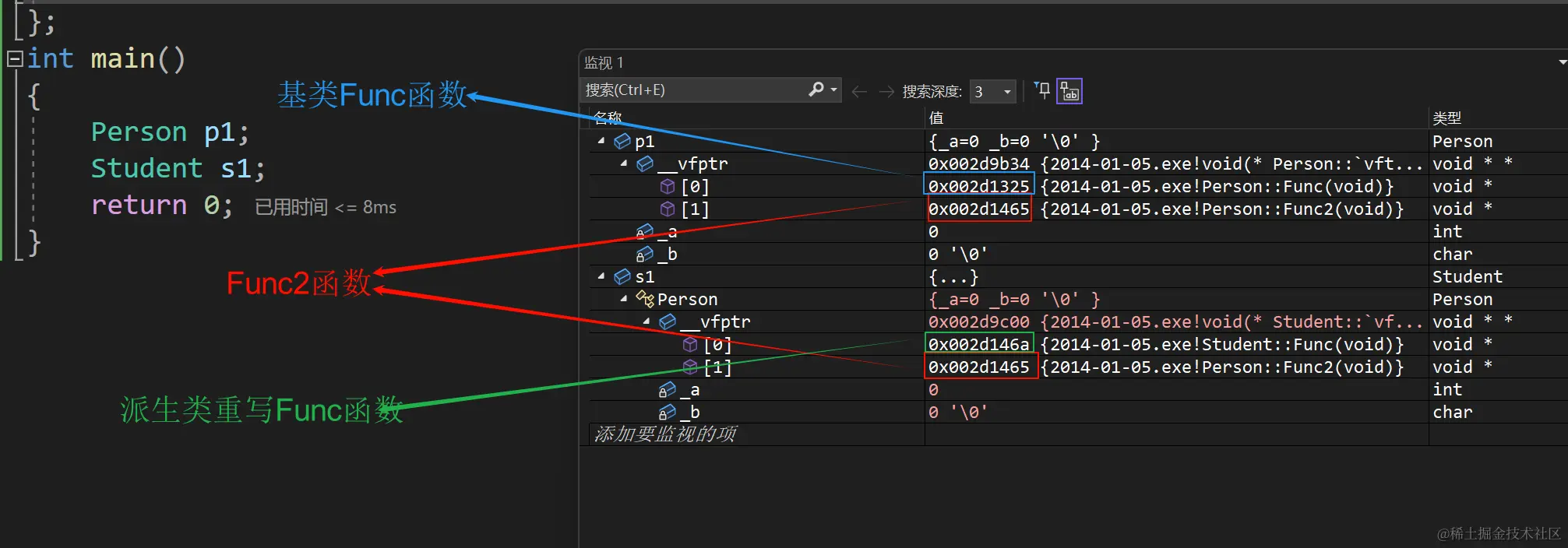This screenshot has height=548, width=1568.
Task: Click the Student s1; code line
Action: tap(178, 168)
